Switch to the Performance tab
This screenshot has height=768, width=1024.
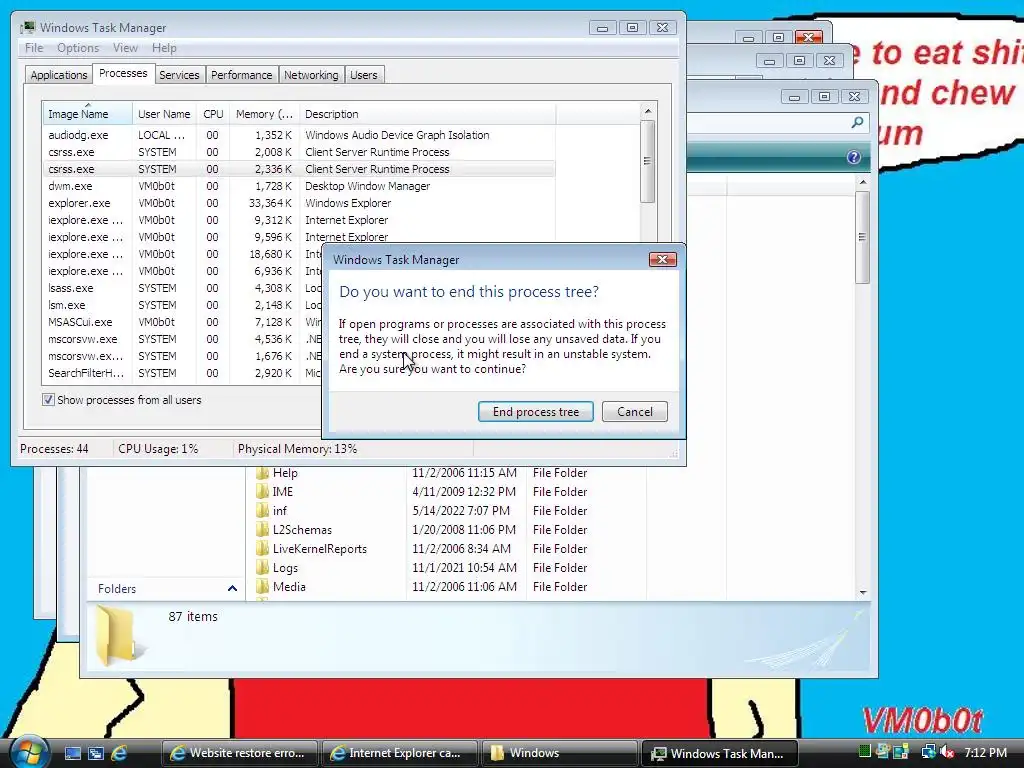tap(242, 75)
